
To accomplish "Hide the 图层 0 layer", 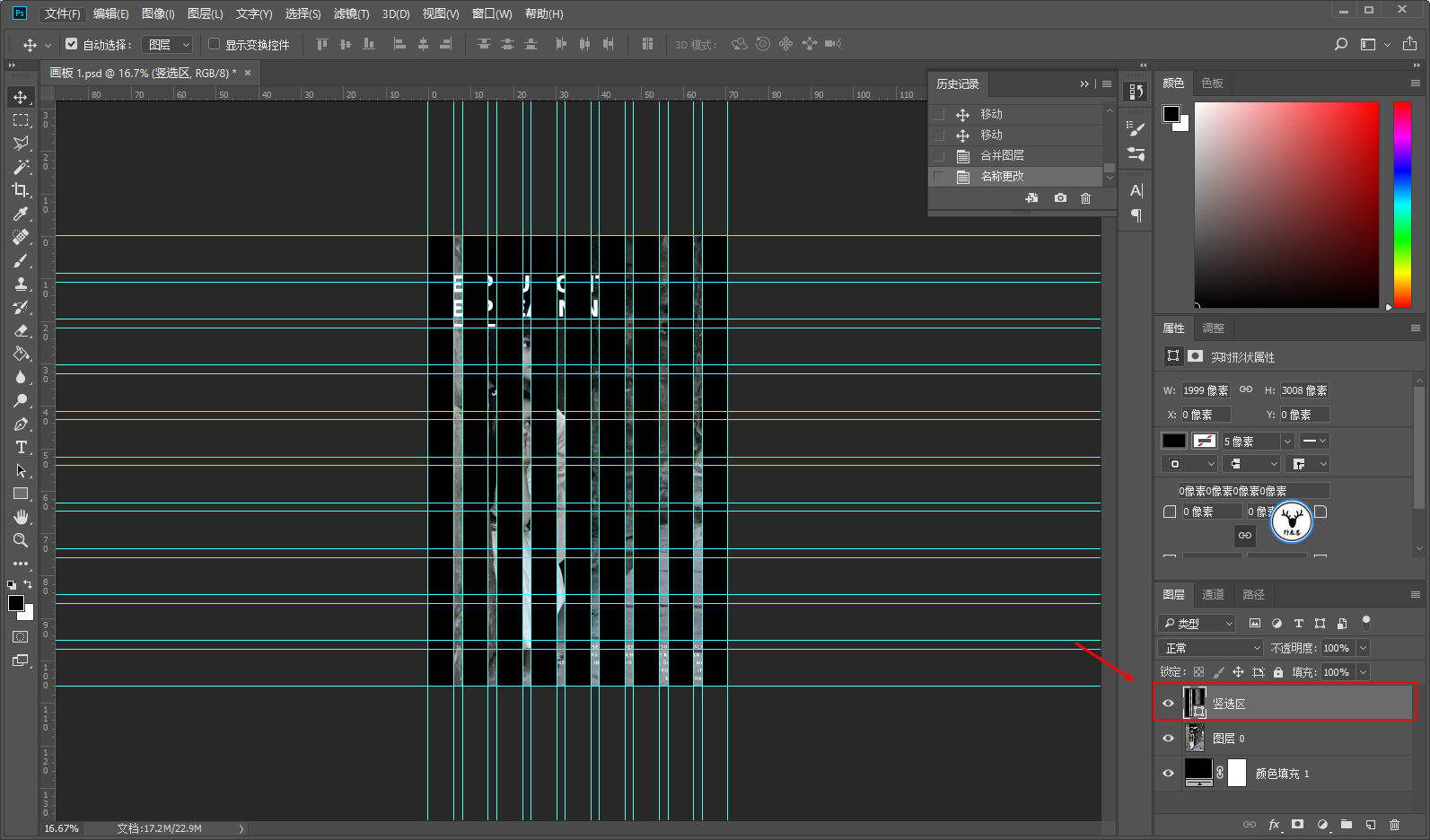I will [x=1168, y=739].
